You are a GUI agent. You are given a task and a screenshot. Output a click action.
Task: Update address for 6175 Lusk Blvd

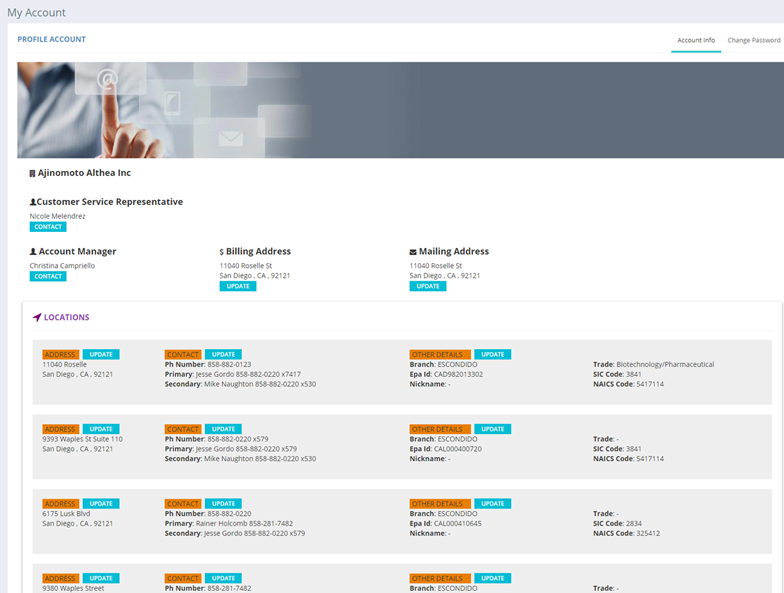(101, 504)
